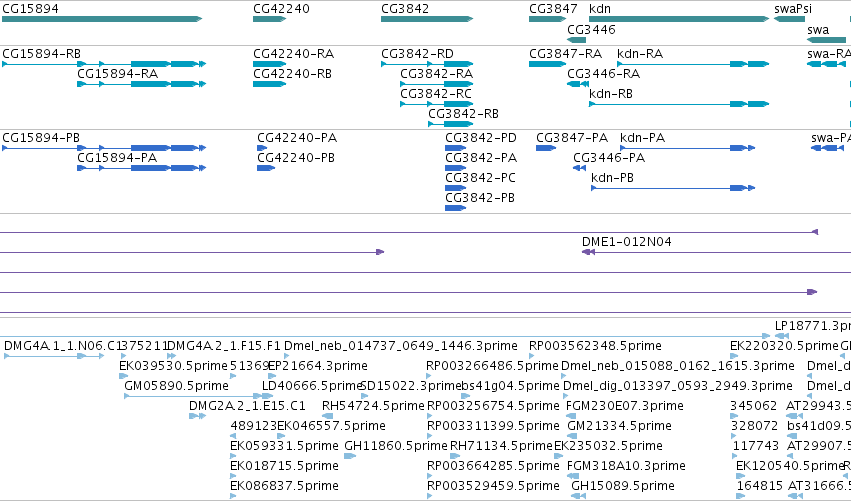851x501 pixels.
Task: Select CG42240-PB protein
Action: coord(266,168)
